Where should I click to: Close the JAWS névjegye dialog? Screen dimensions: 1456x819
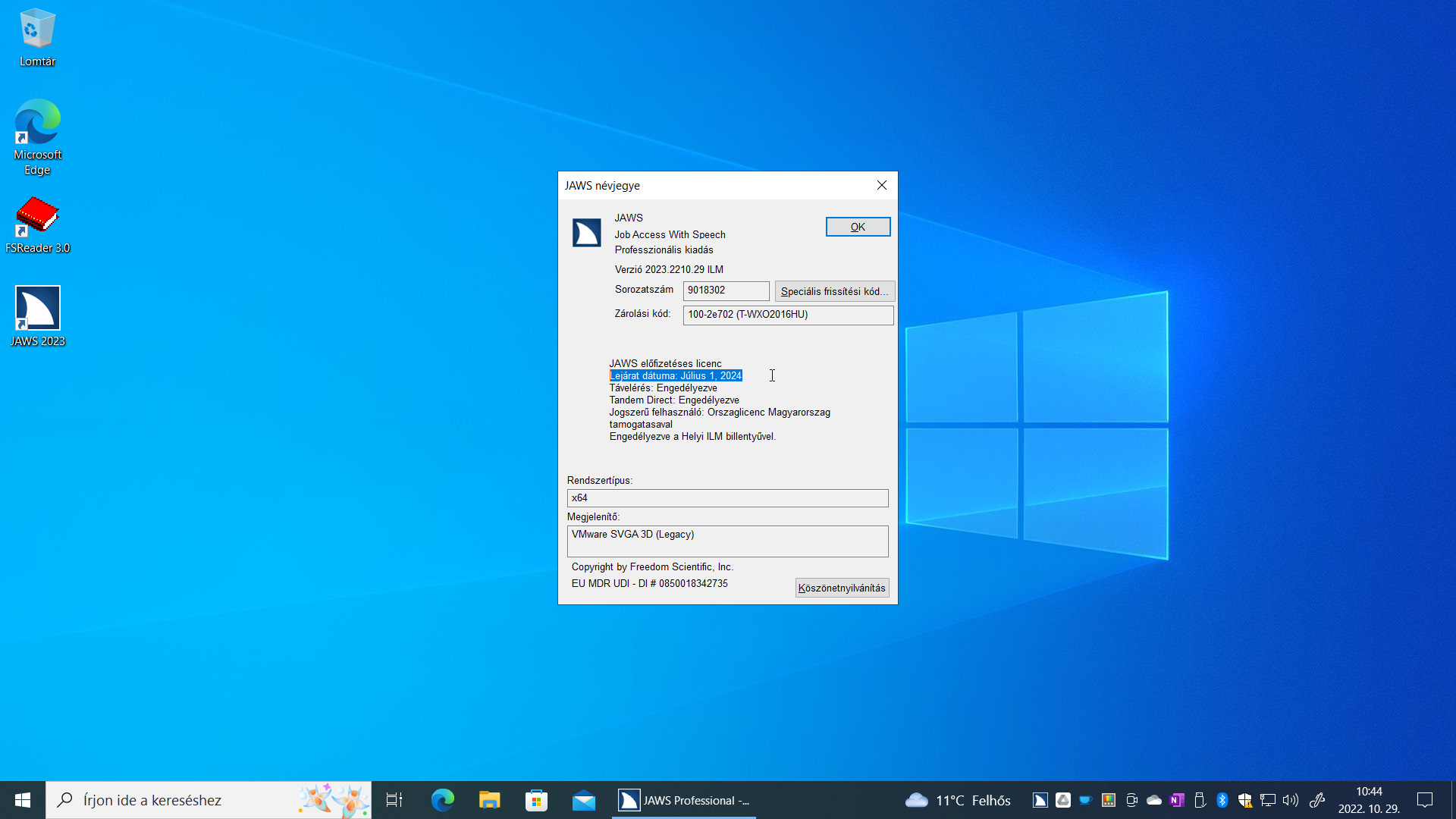pyautogui.click(x=881, y=186)
